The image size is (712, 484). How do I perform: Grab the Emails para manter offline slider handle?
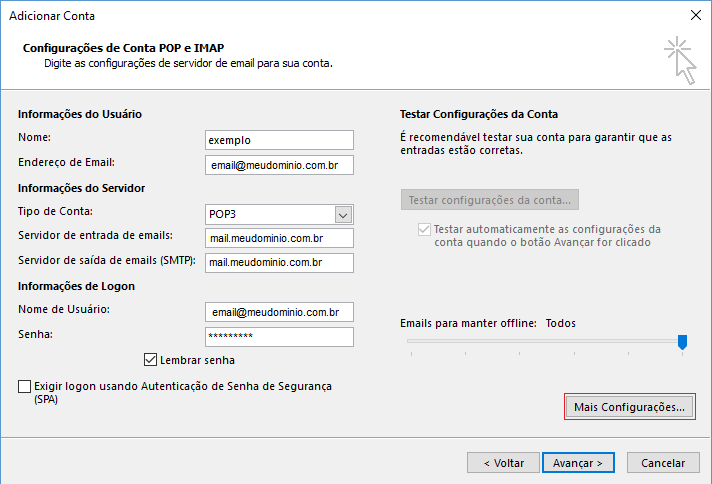[682, 342]
